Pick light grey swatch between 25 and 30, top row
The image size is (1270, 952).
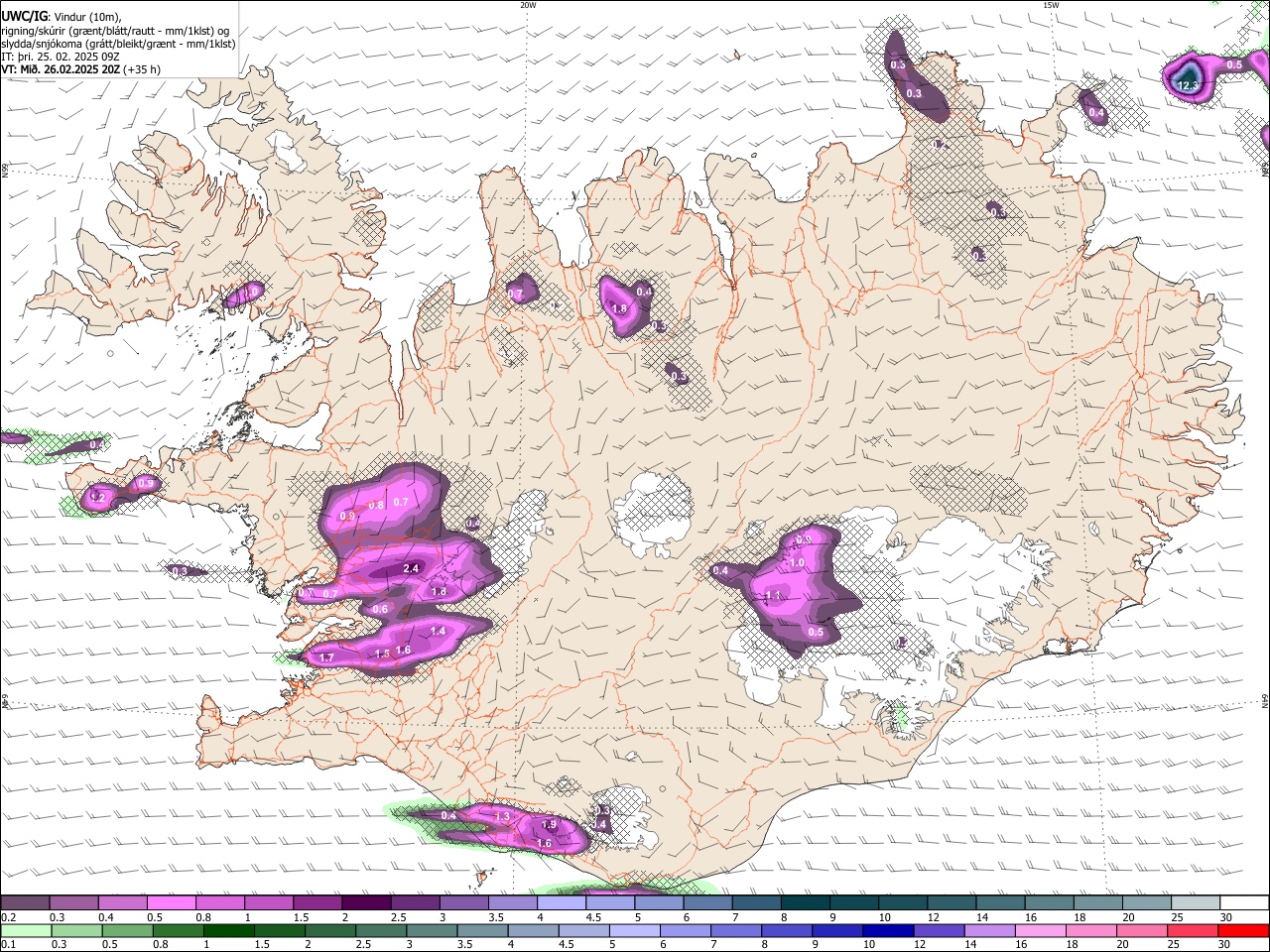(1197, 903)
